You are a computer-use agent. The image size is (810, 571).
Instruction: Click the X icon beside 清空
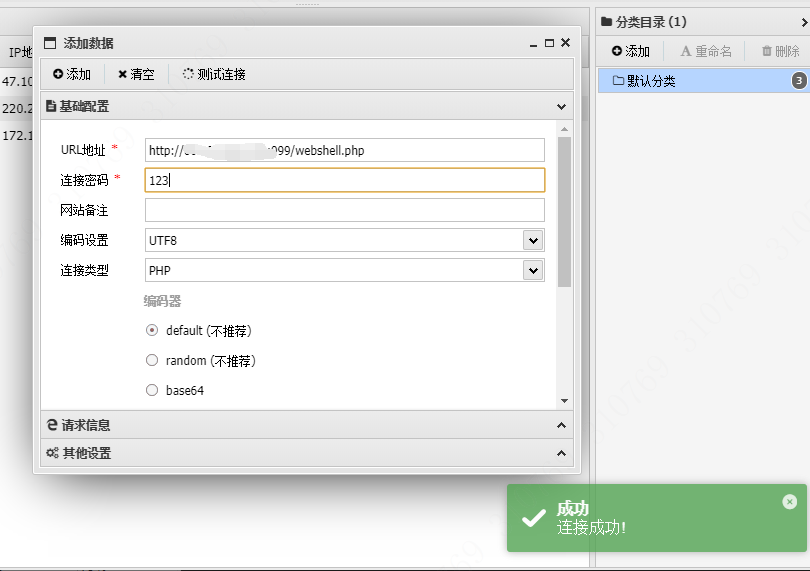click(122, 74)
